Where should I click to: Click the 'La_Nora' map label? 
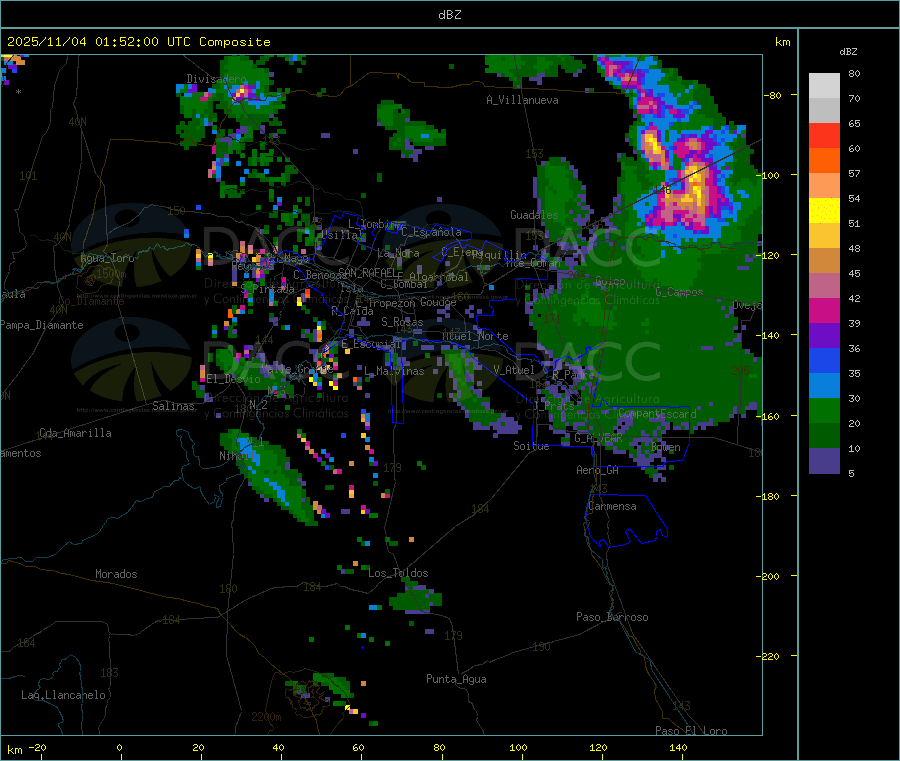398,253
